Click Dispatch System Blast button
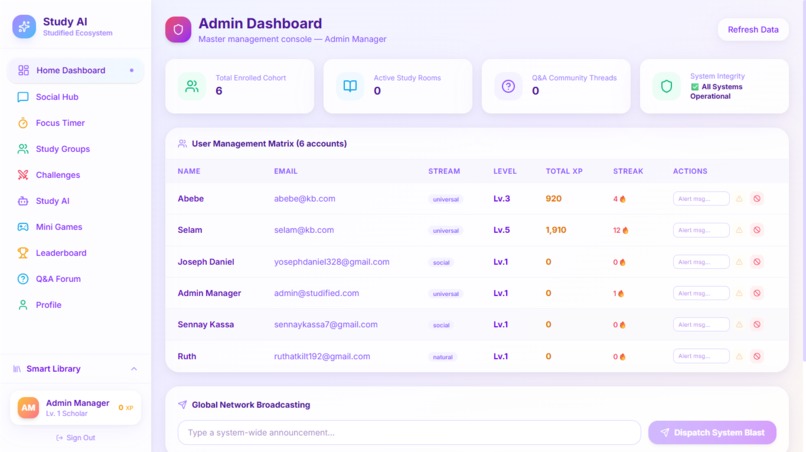Image resolution: width=806 pixels, height=452 pixels. click(x=712, y=432)
